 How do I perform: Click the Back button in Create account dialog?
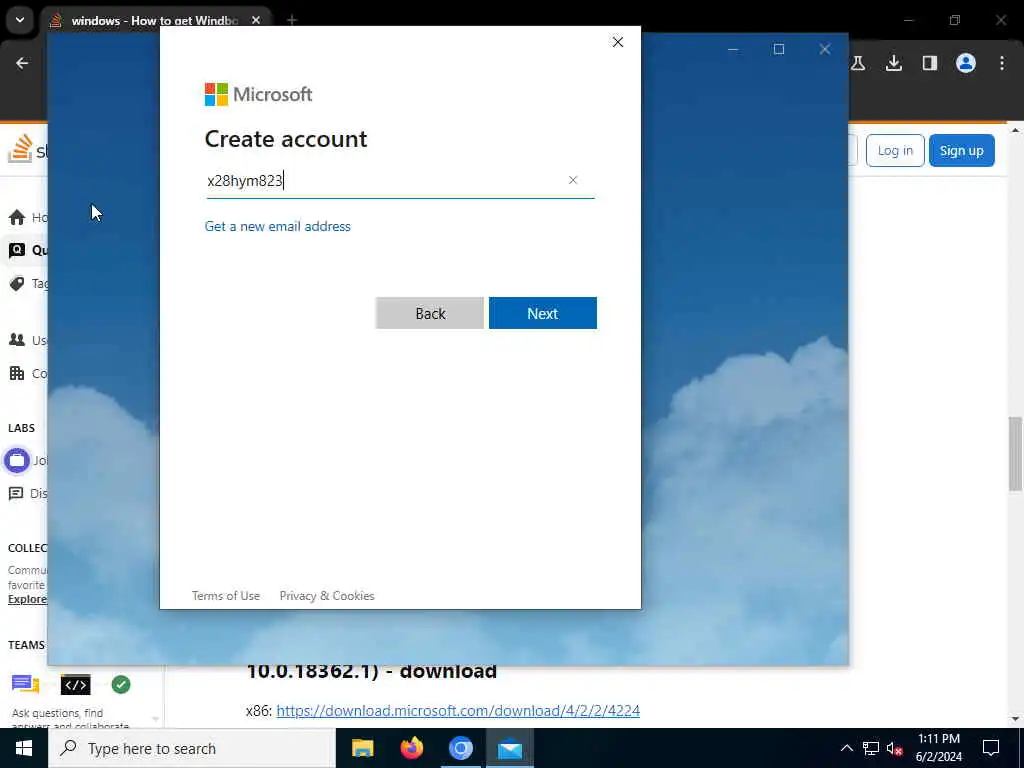point(430,313)
